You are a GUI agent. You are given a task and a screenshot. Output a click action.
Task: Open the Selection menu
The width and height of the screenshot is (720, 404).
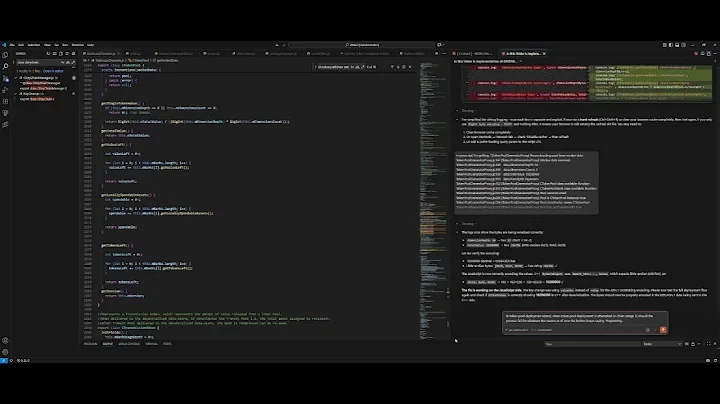pyautogui.click(x=34, y=45)
